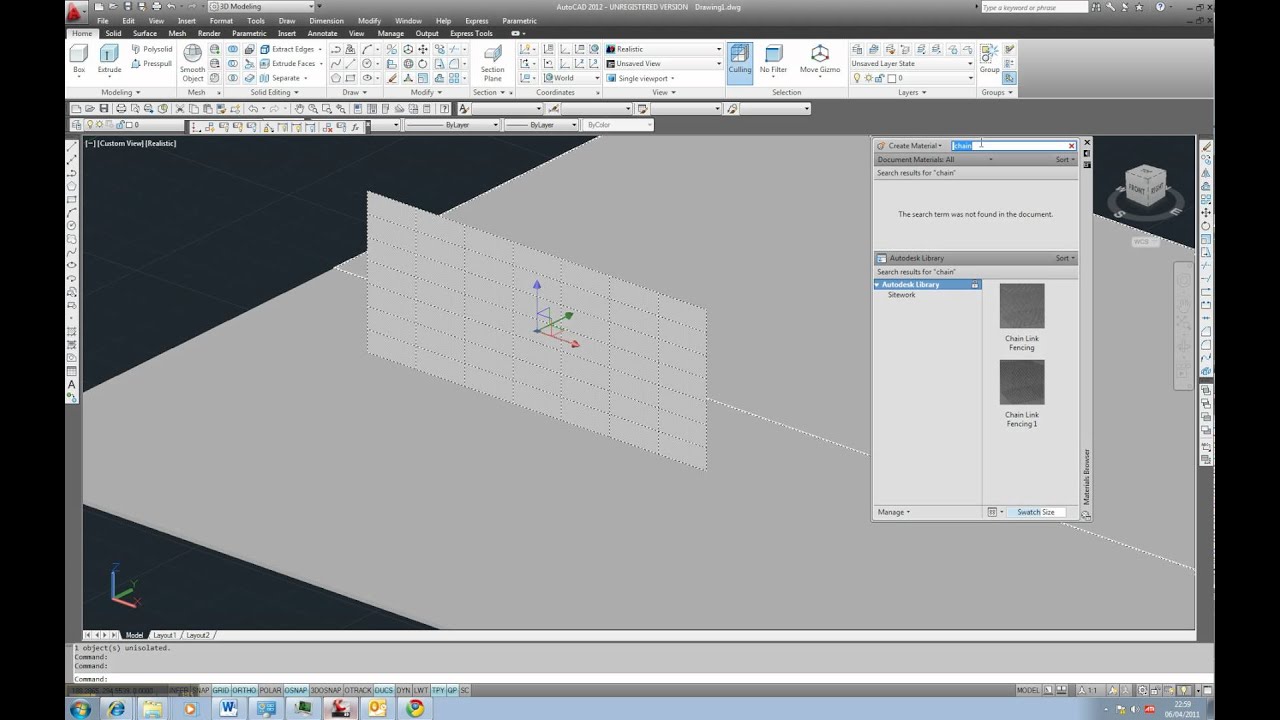Open Internet Explorer from the taskbar
Viewport: 1280px width, 720px height.
click(x=116, y=708)
